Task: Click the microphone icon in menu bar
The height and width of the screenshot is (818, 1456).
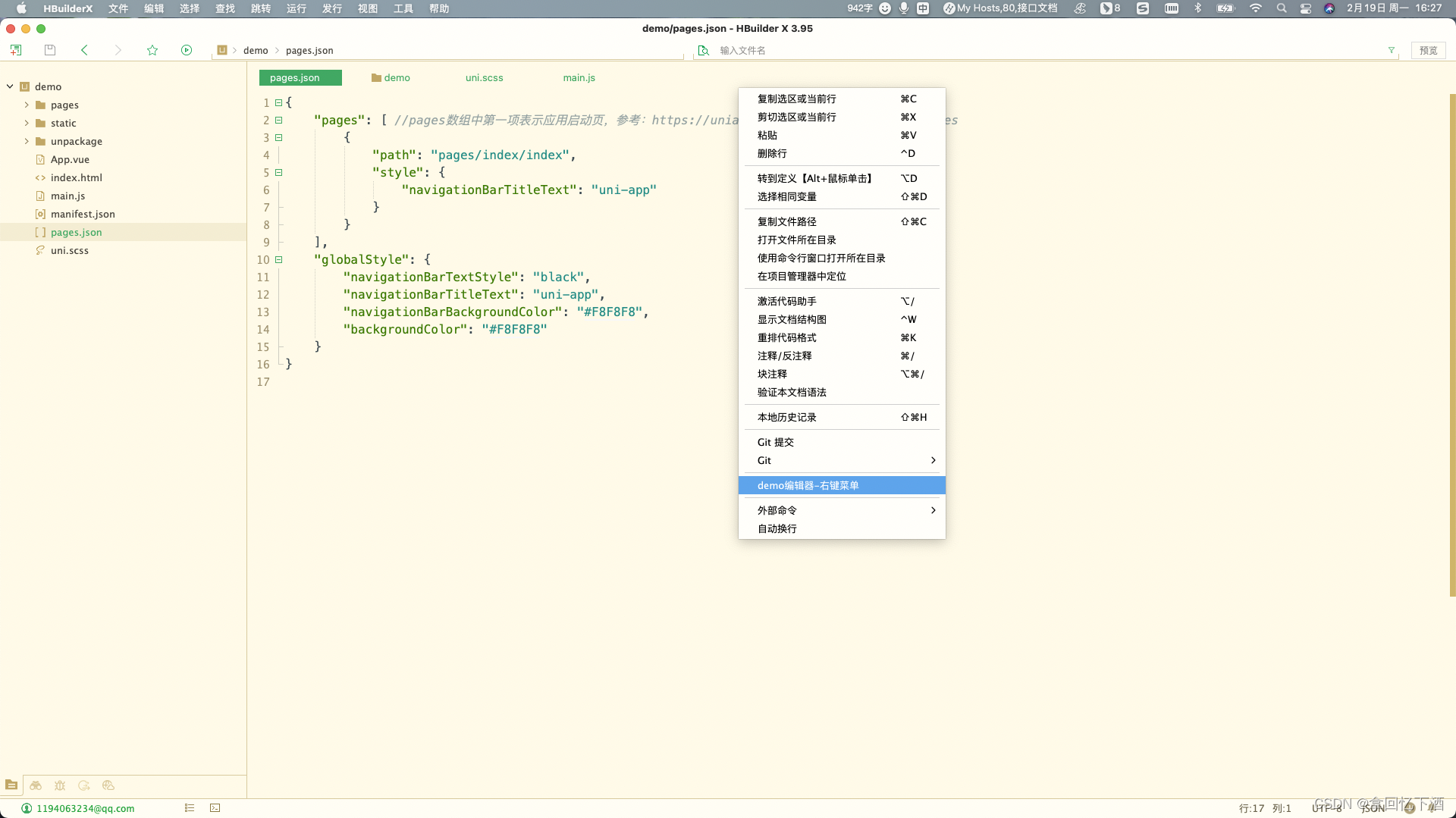Action: (x=904, y=8)
